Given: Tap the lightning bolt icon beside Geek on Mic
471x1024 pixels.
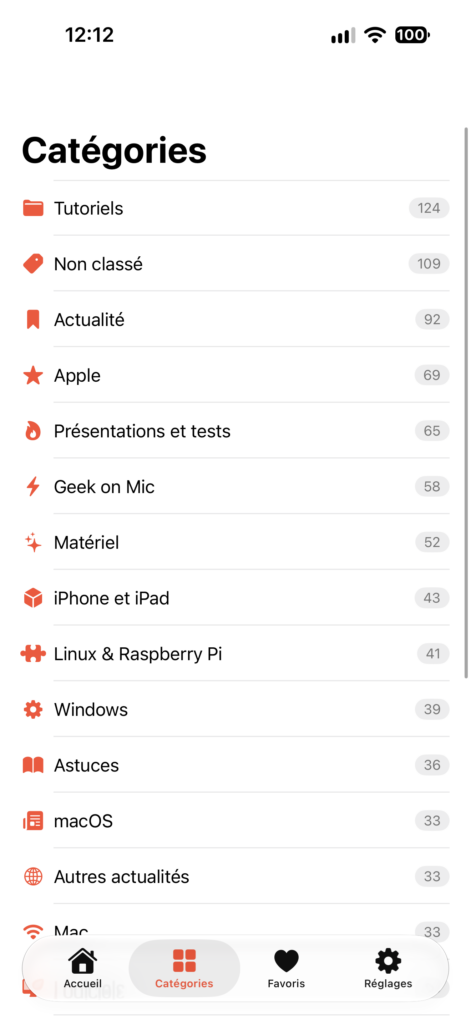Looking at the screenshot, I should click(33, 487).
